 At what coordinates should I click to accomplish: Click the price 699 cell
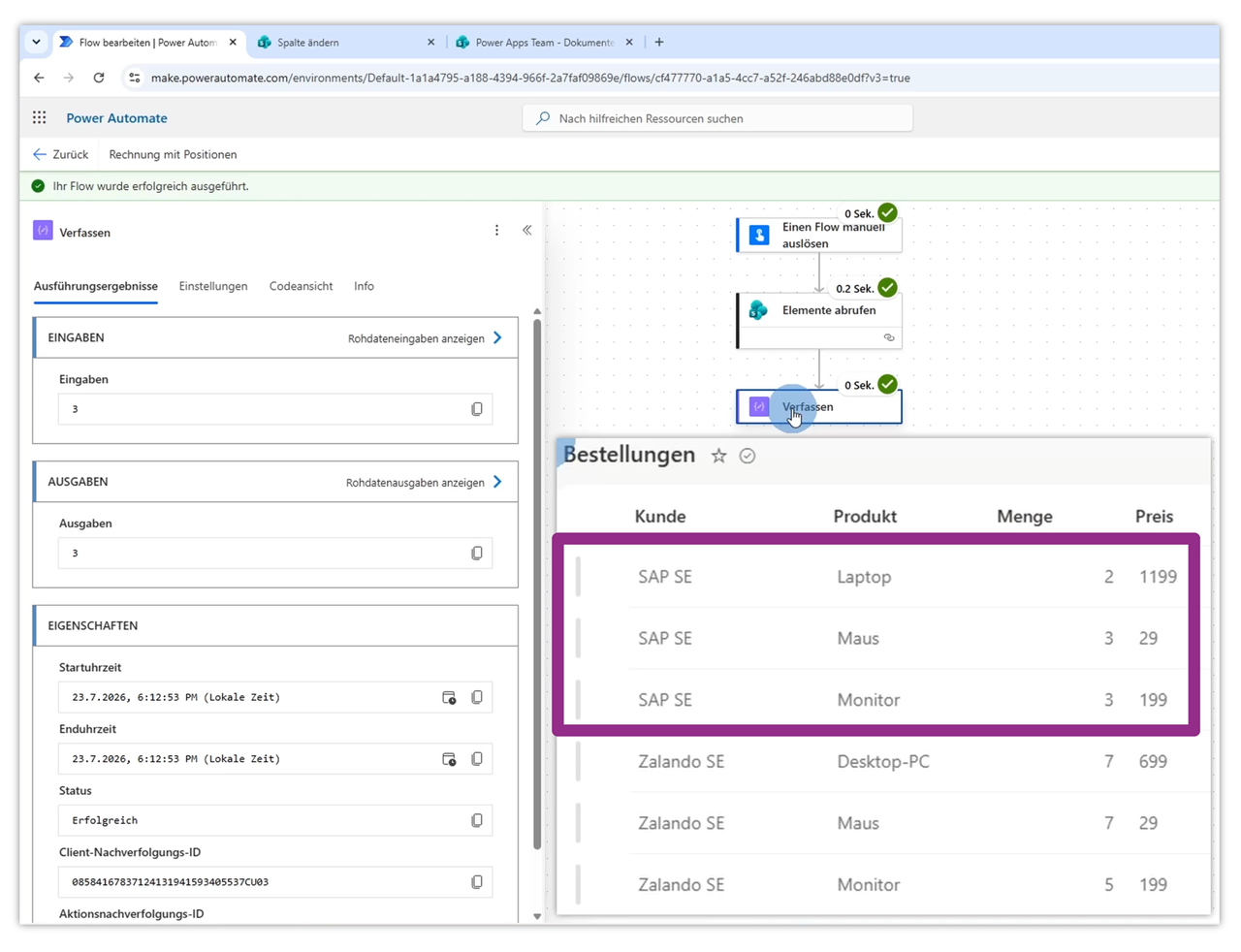pos(1153,762)
